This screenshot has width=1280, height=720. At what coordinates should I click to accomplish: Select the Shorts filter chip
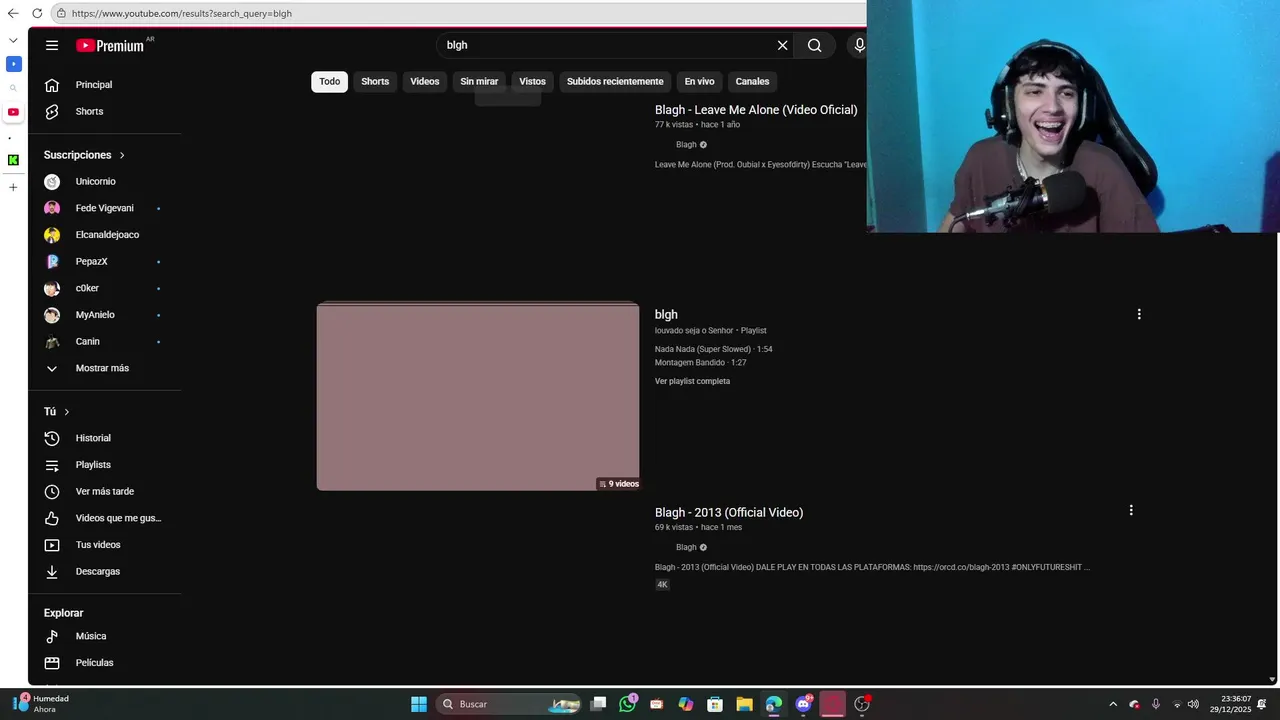coord(375,81)
